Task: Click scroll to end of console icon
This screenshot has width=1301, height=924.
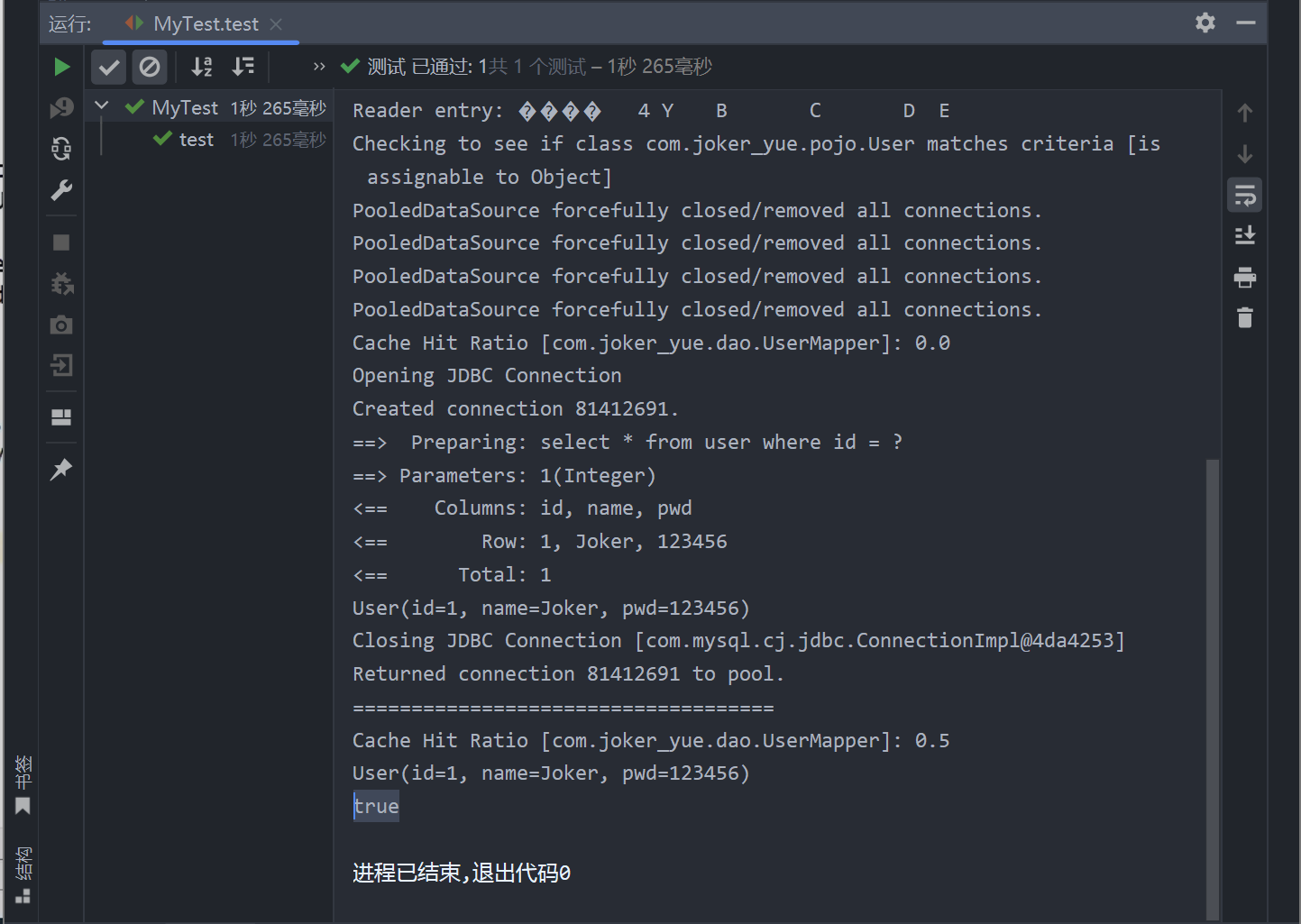Action: (x=1244, y=235)
